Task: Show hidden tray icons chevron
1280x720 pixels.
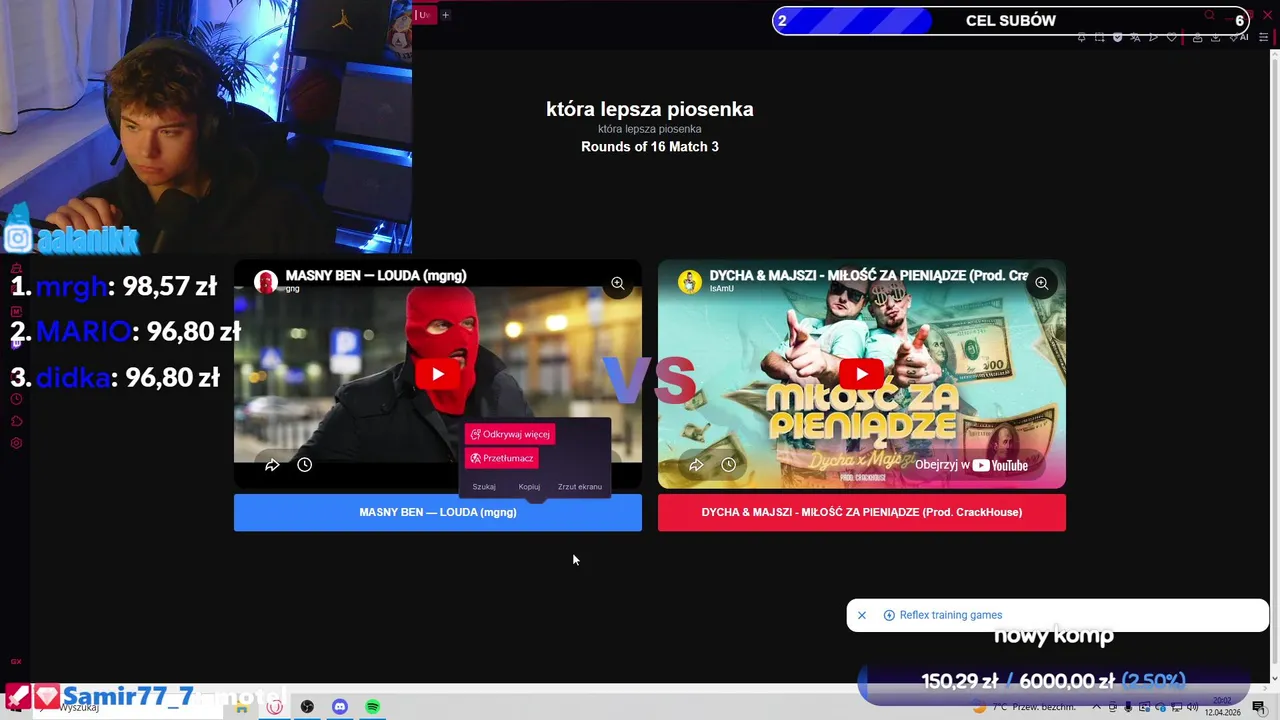Action: tap(1096, 707)
